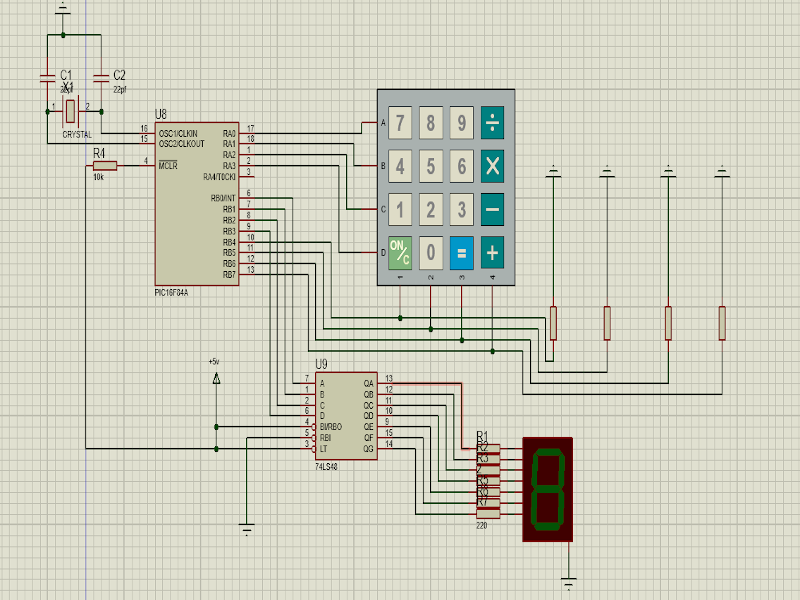
Task: Click keypad button 4
Action: (400, 166)
